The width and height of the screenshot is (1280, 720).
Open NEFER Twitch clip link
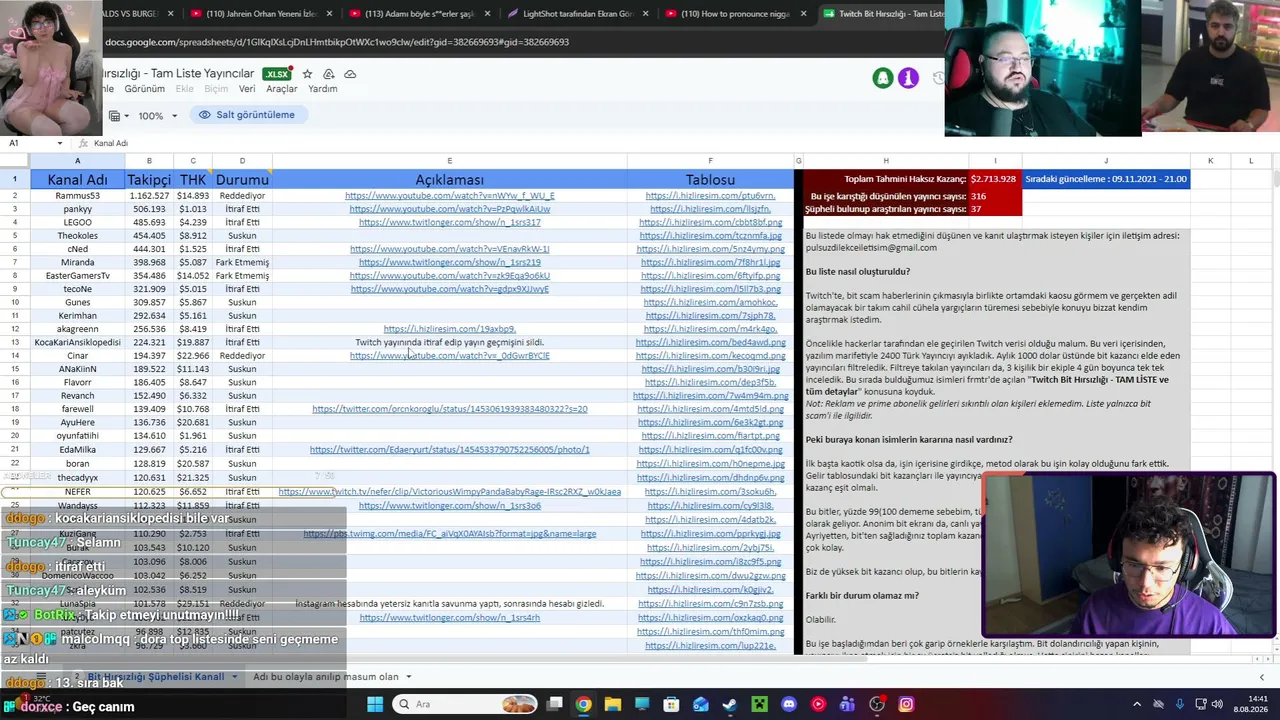coord(450,492)
